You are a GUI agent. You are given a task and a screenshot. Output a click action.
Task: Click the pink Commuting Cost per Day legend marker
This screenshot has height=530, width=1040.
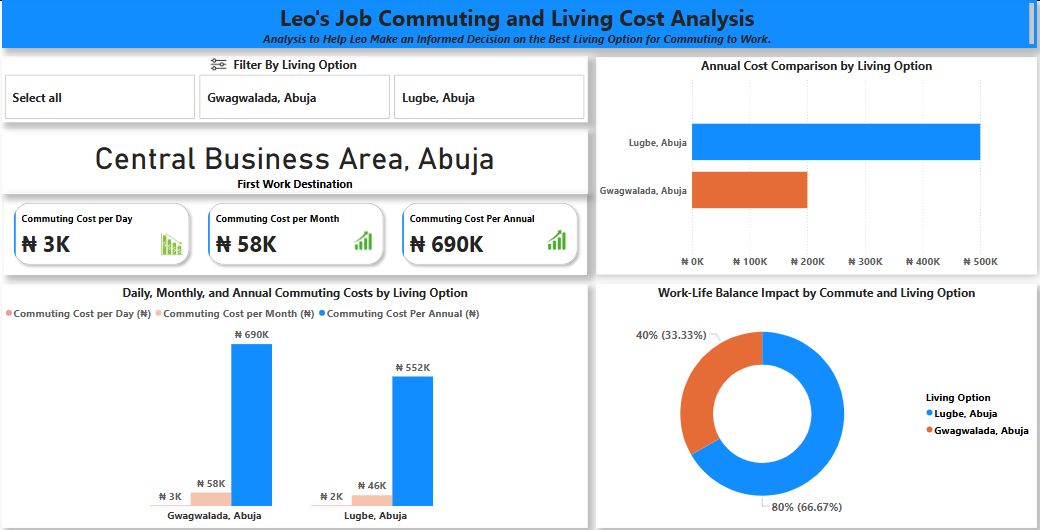9,314
